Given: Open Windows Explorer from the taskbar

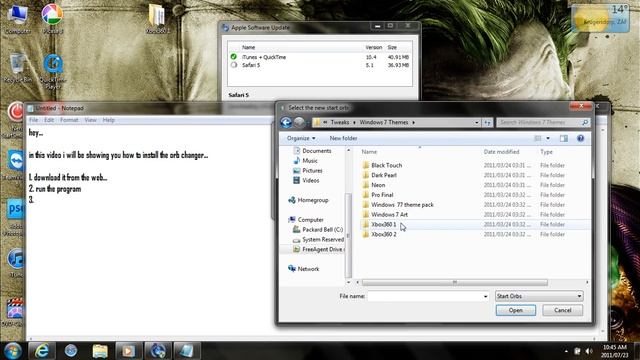Looking at the screenshot, I should (100, 351).
